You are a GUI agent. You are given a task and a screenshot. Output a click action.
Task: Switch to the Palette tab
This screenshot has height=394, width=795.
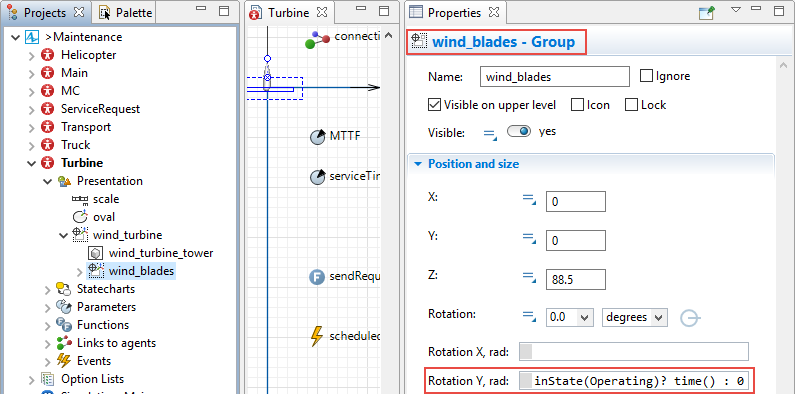pyautogui.click(x=126, y=13)
